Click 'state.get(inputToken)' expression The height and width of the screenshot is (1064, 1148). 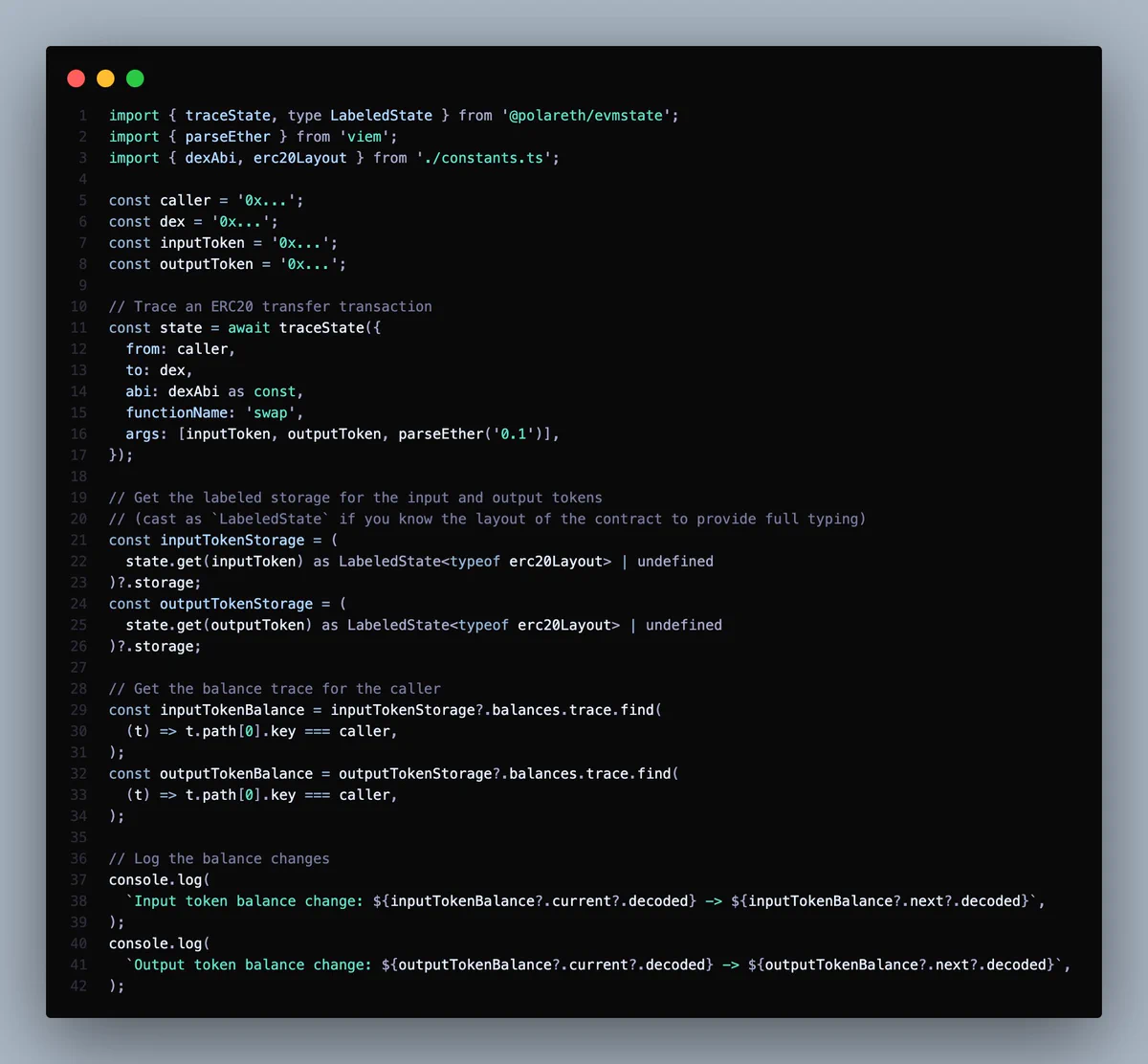215,562
